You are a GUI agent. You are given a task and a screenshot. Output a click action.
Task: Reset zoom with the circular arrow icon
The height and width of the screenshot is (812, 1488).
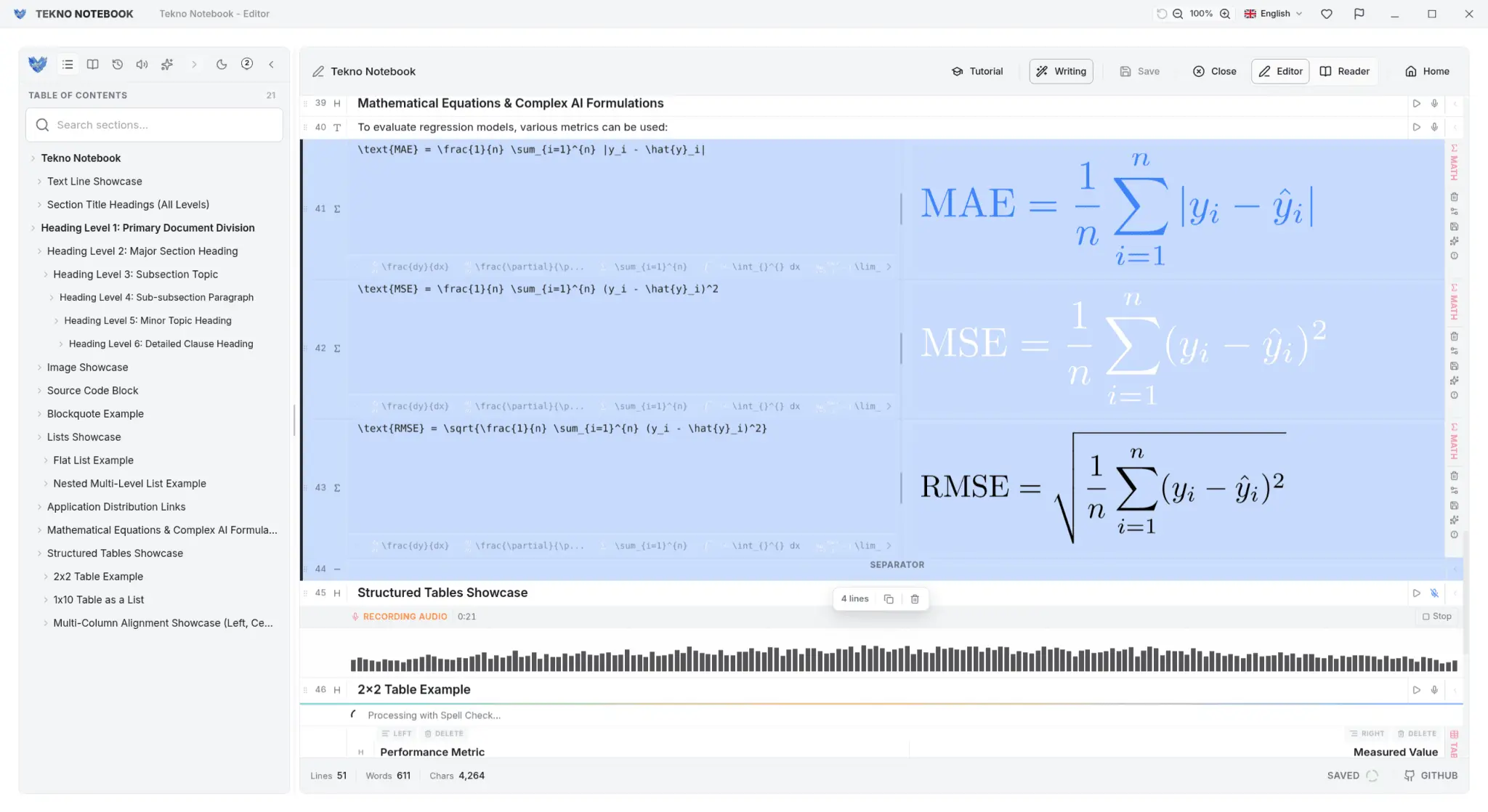coord(1162,14)
